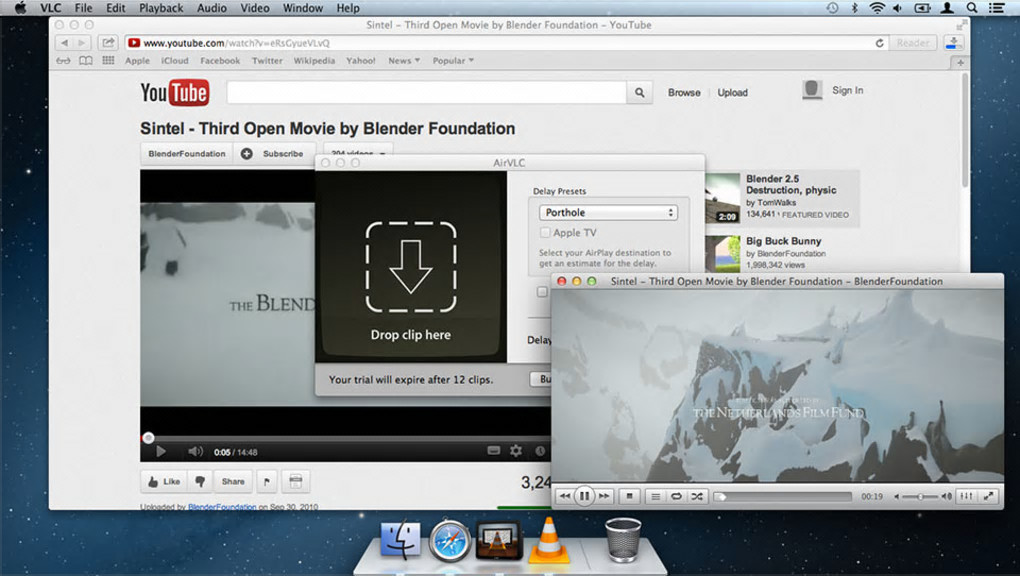Dislike the Sintel video
This screenshot has height=576, width=1020.
(x=200, y=482)
